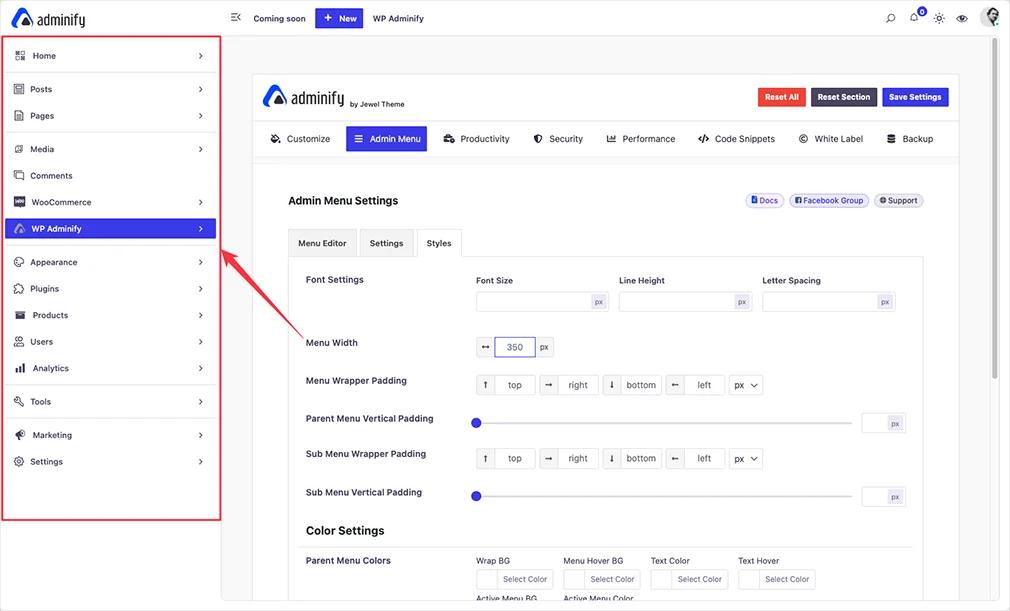This screenshot has width=1010, height=611.
Task: Click Reset All button
Action: [781, 97]
